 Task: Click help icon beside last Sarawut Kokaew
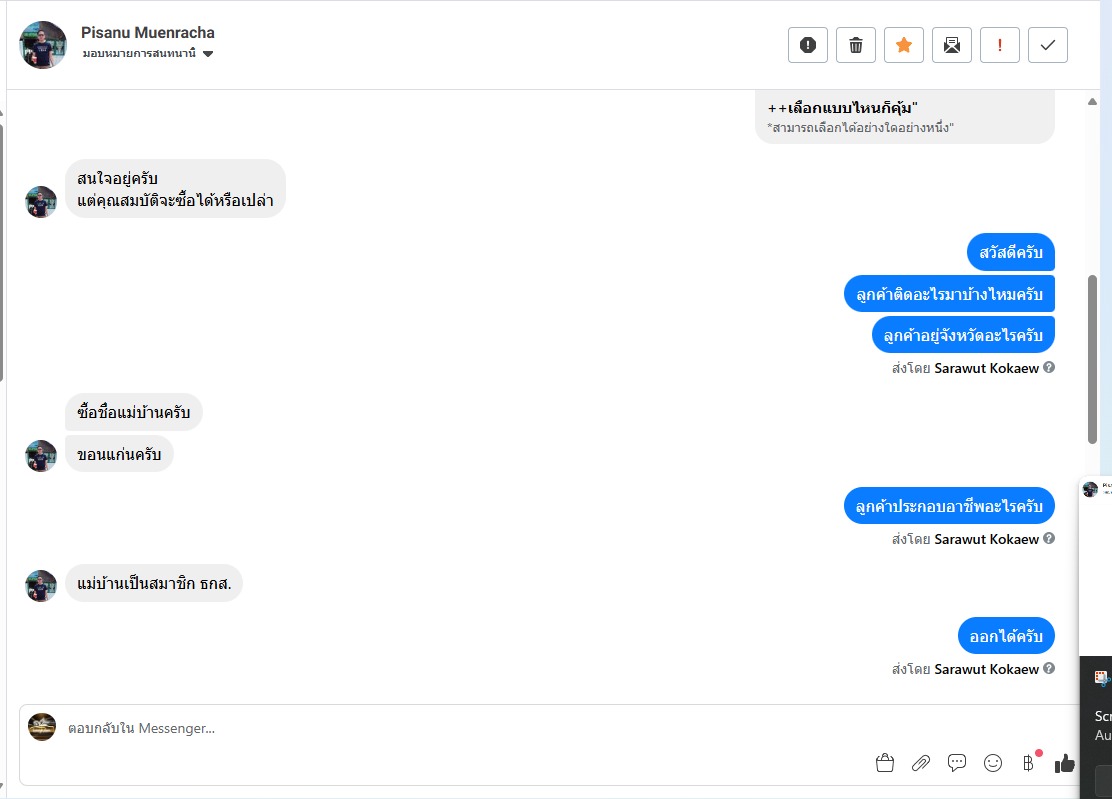pyautogui.click(x=1049, y=669)
